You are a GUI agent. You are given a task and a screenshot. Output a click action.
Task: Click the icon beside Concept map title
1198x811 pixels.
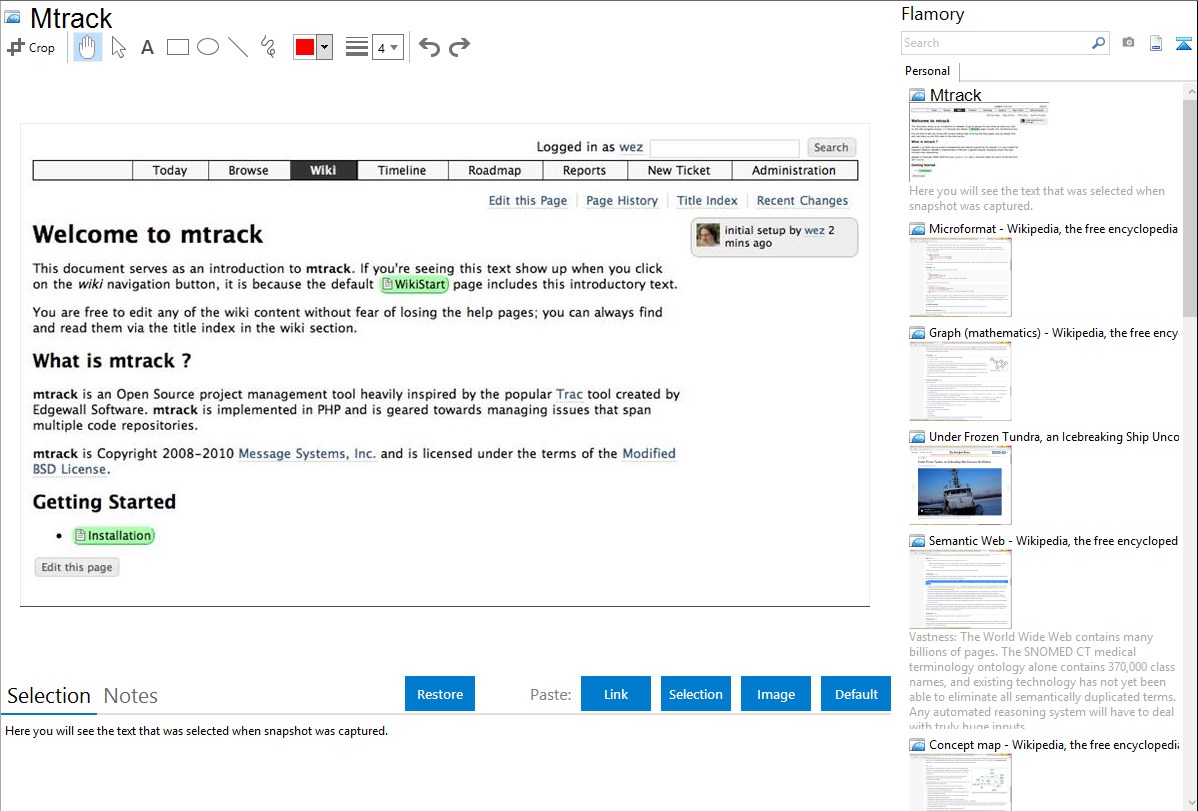[918, 745]
